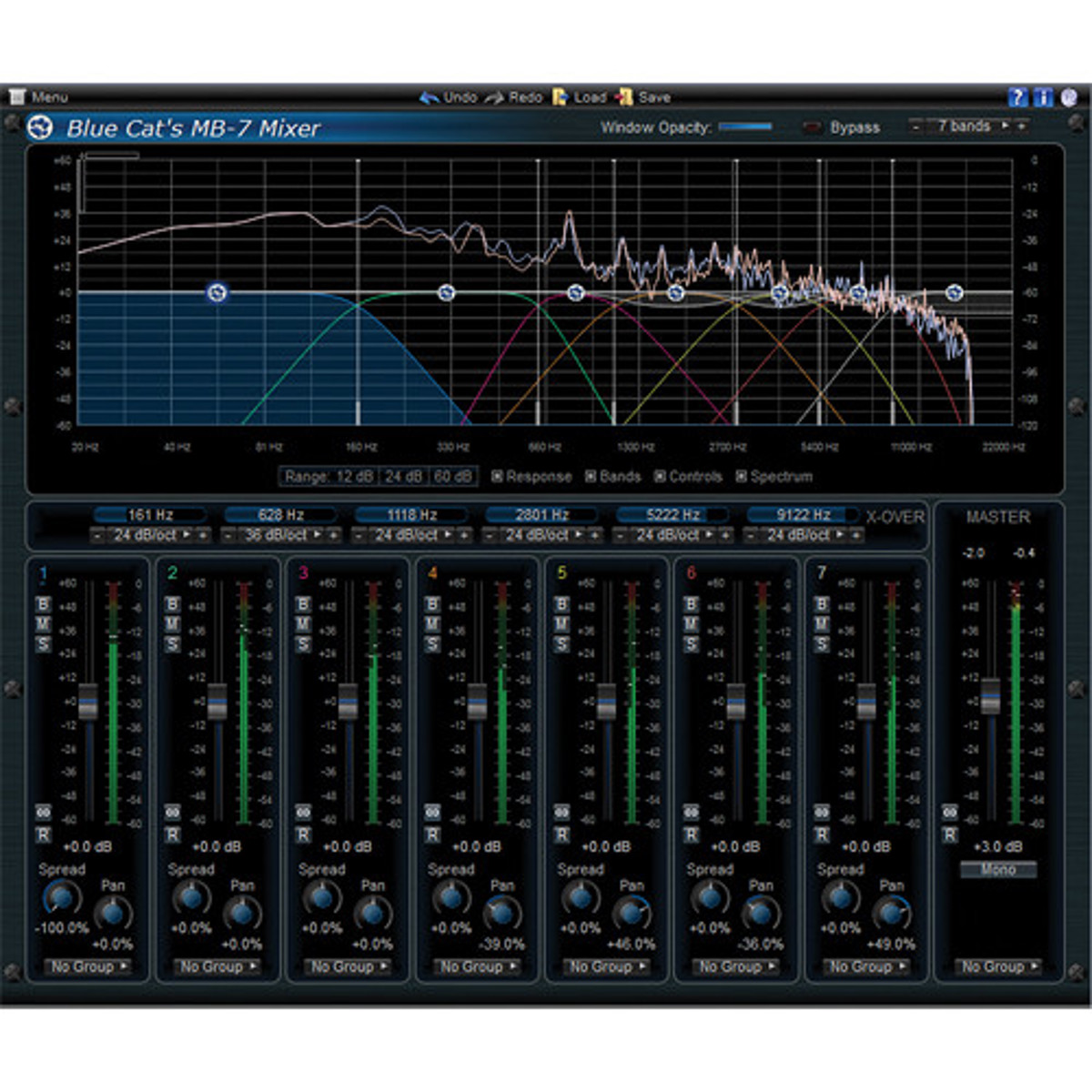Click the Save preset icon
The height and width of the screenshot is (1092, 1092).
click(624, 97)
